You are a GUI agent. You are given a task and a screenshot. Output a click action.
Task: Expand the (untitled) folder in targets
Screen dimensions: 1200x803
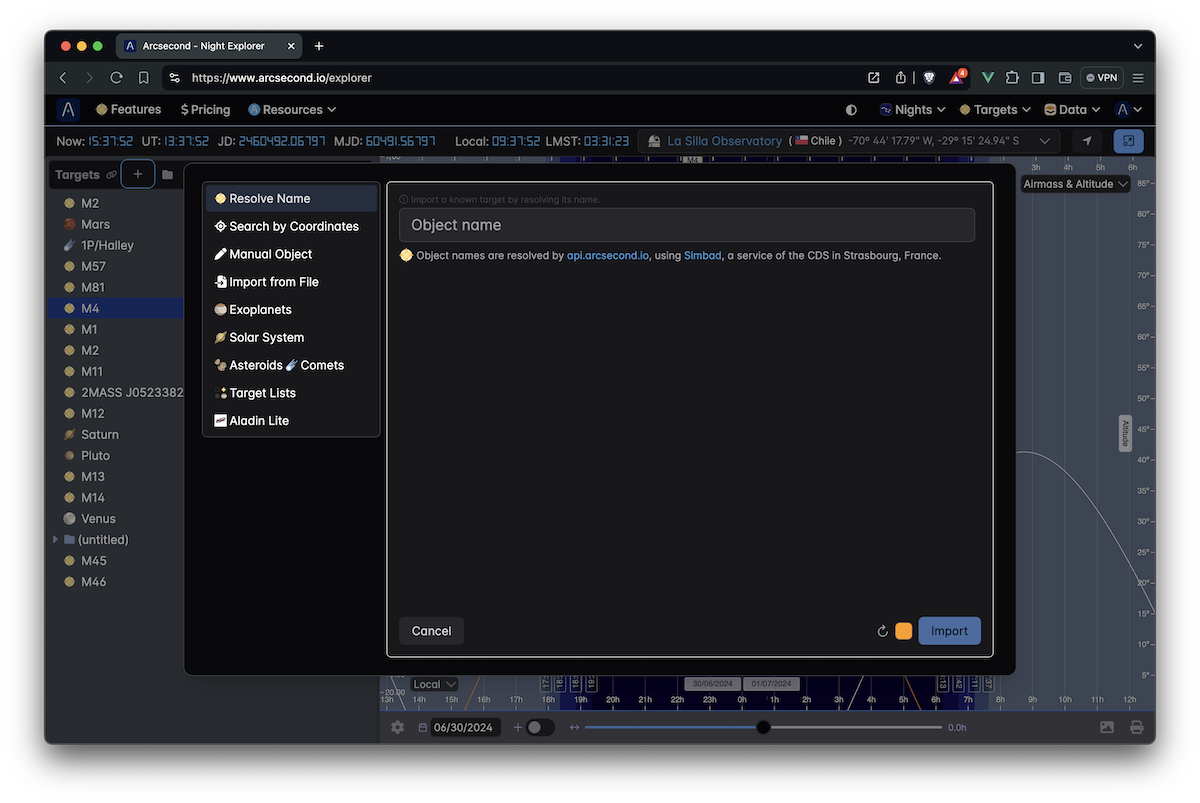pyautogui.click(x=56, y=540)
